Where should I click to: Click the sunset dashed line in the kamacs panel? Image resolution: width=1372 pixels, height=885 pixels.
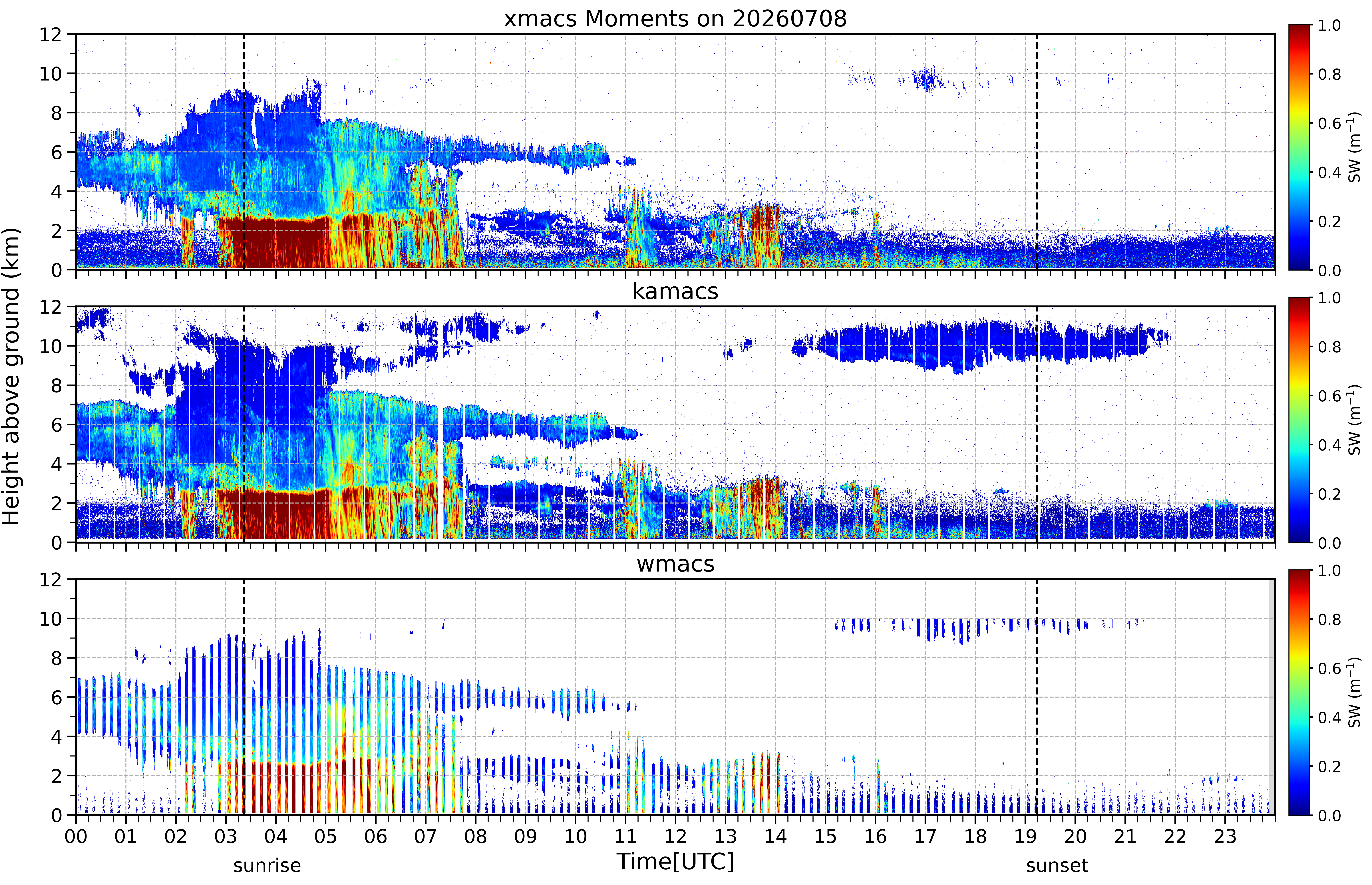(x=1037, y=424)
